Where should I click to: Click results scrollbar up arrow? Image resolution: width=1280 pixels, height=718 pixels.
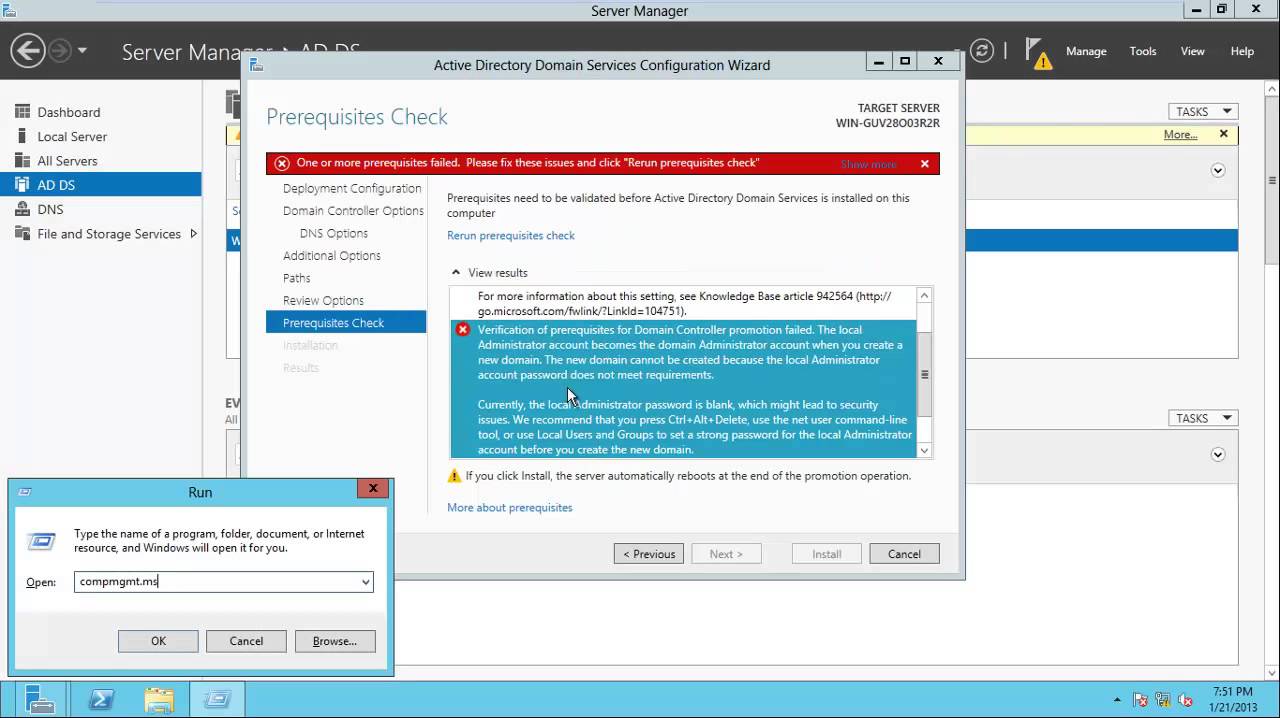pyautogui.click(x=925, y=295)
